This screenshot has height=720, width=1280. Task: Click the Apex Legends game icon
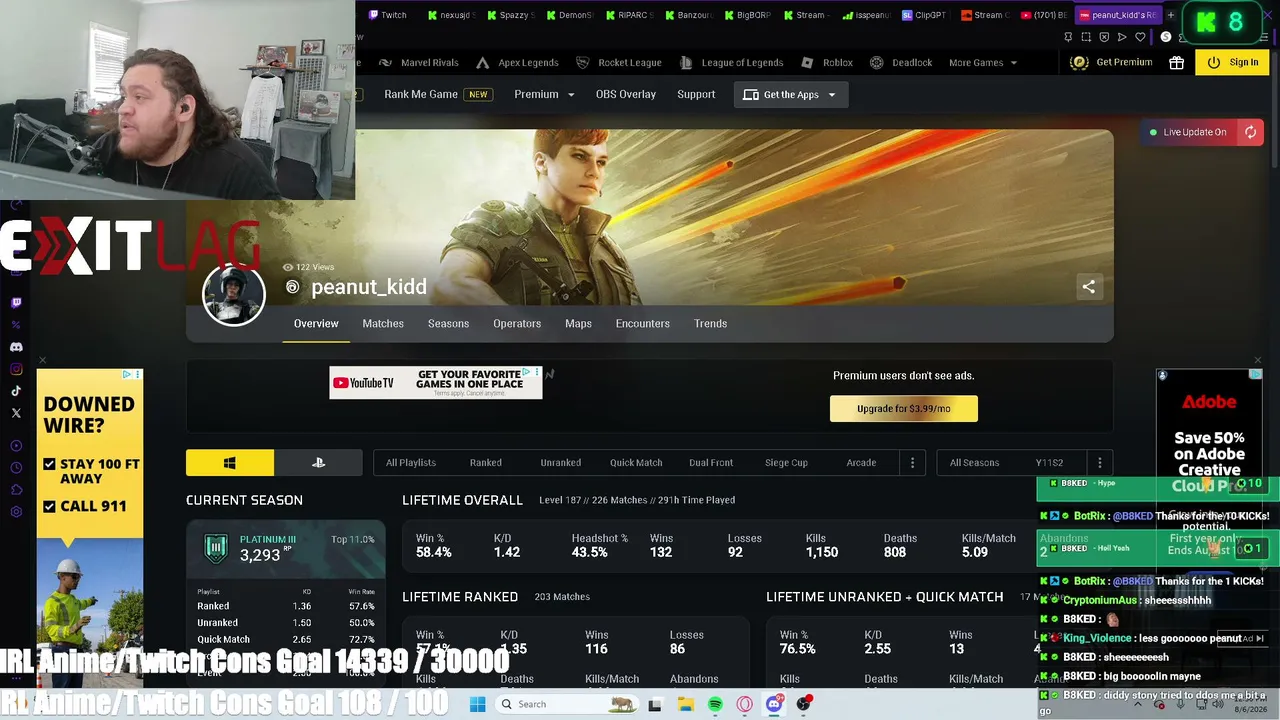pyautogui.click(x=482, y=62)
